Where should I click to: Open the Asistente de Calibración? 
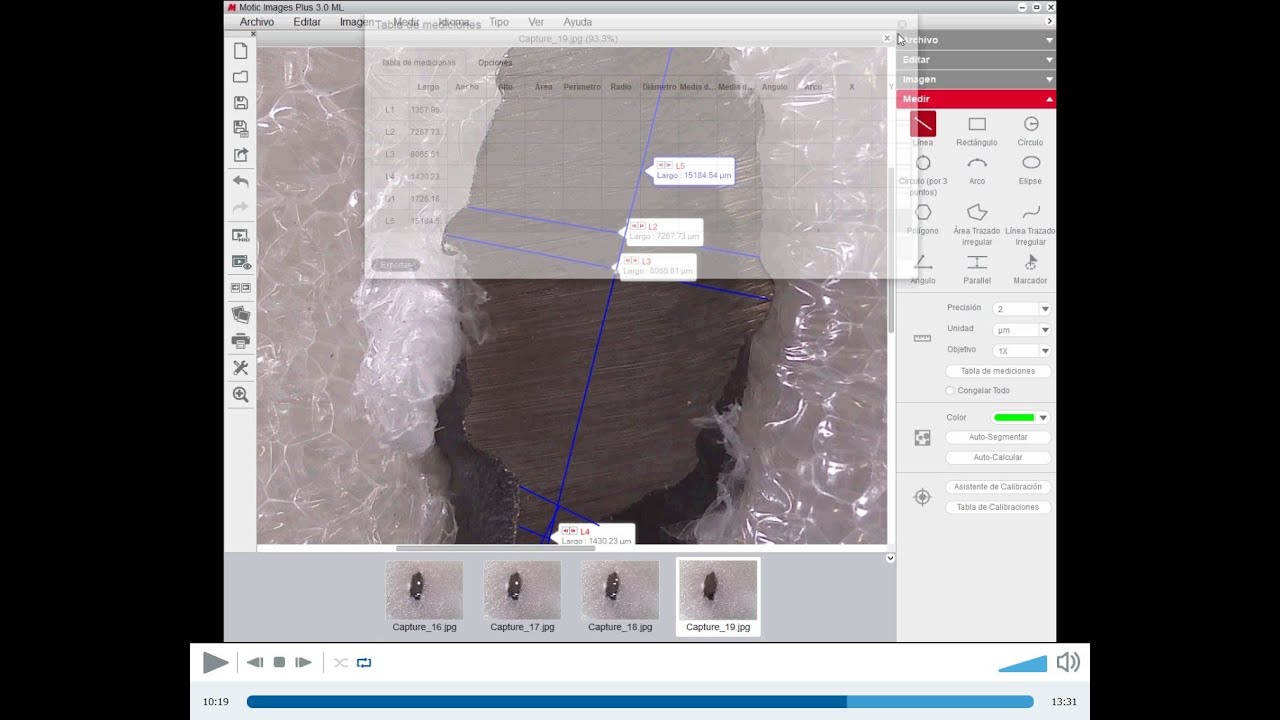[x=998, y=487]
